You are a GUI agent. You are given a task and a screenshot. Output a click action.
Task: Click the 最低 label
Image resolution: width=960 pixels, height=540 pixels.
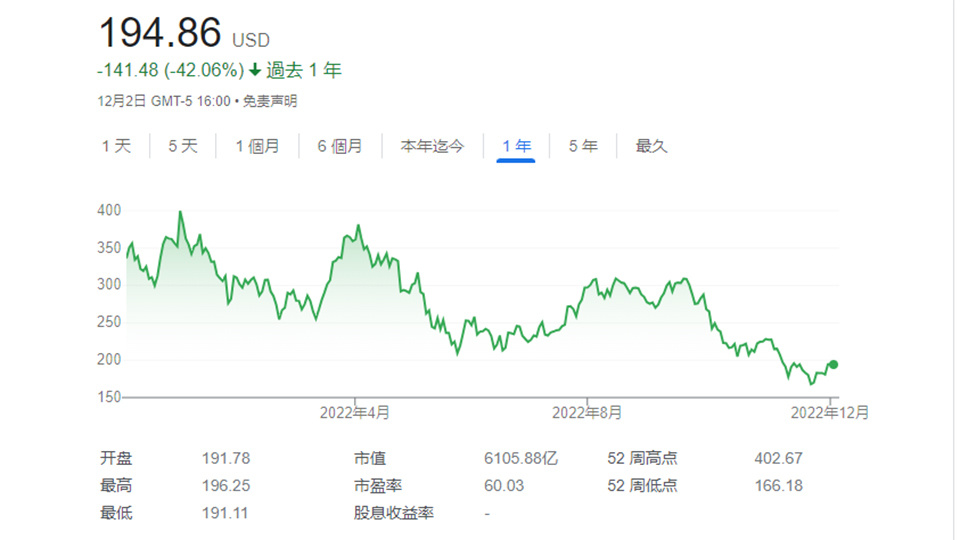coord(116,512)
